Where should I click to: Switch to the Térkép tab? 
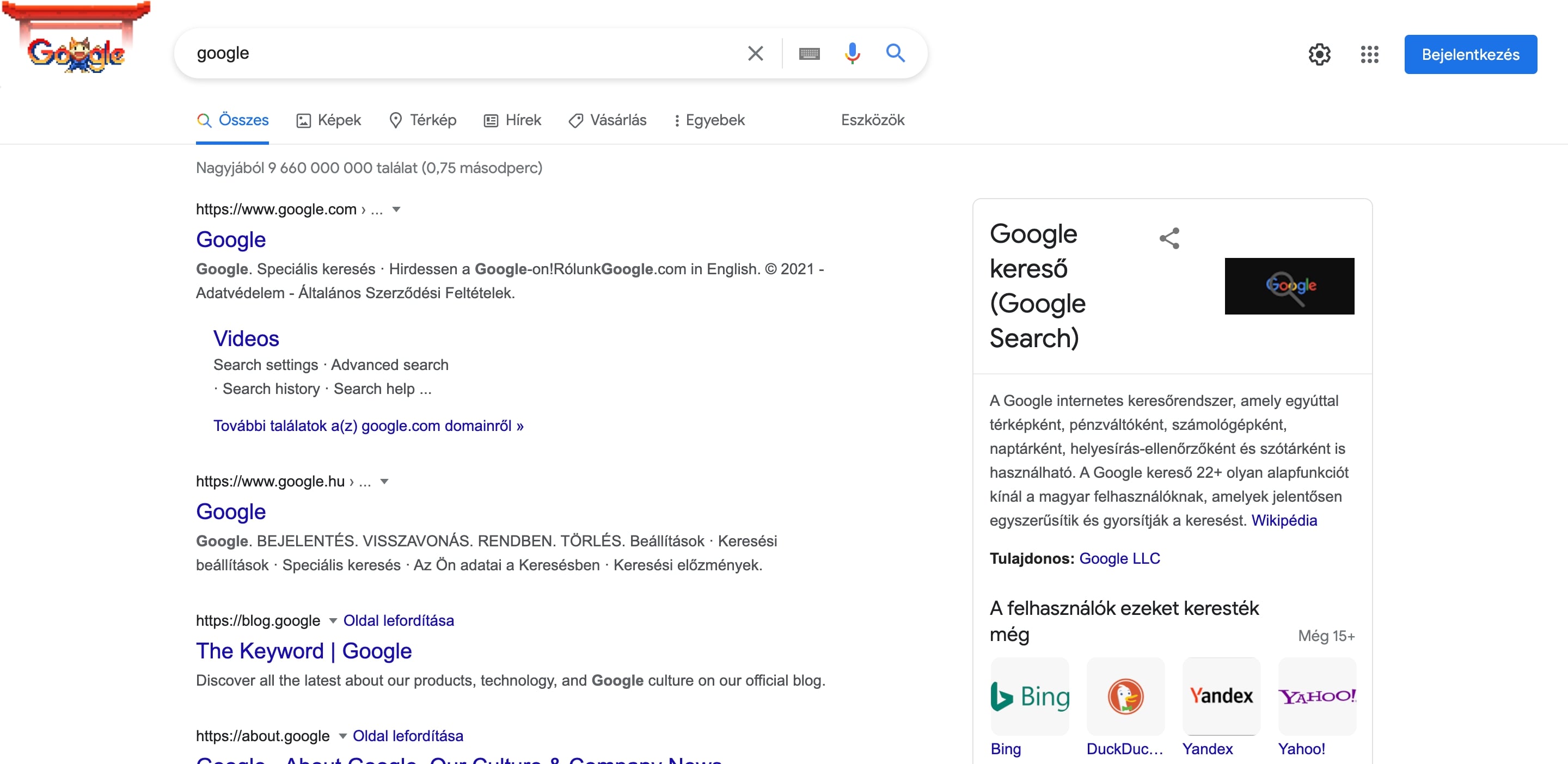click(422, 120)
